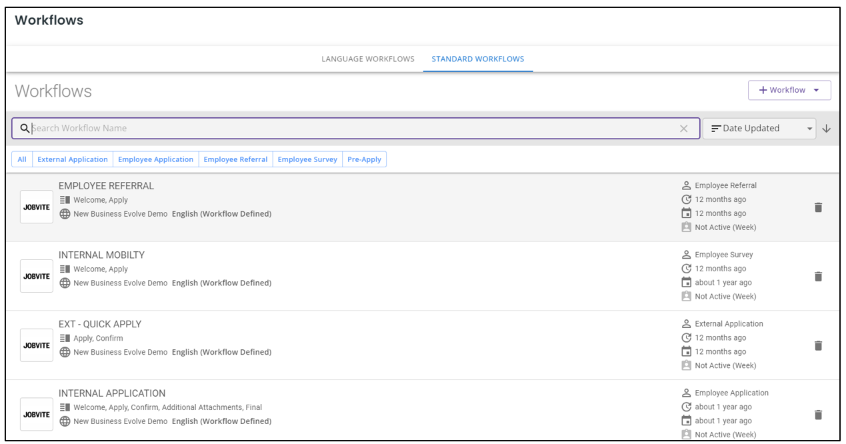Delete the INTERNAL MOBILTY workflow
The width and height of the screenshot is (846, 444).
click(818, 276)
